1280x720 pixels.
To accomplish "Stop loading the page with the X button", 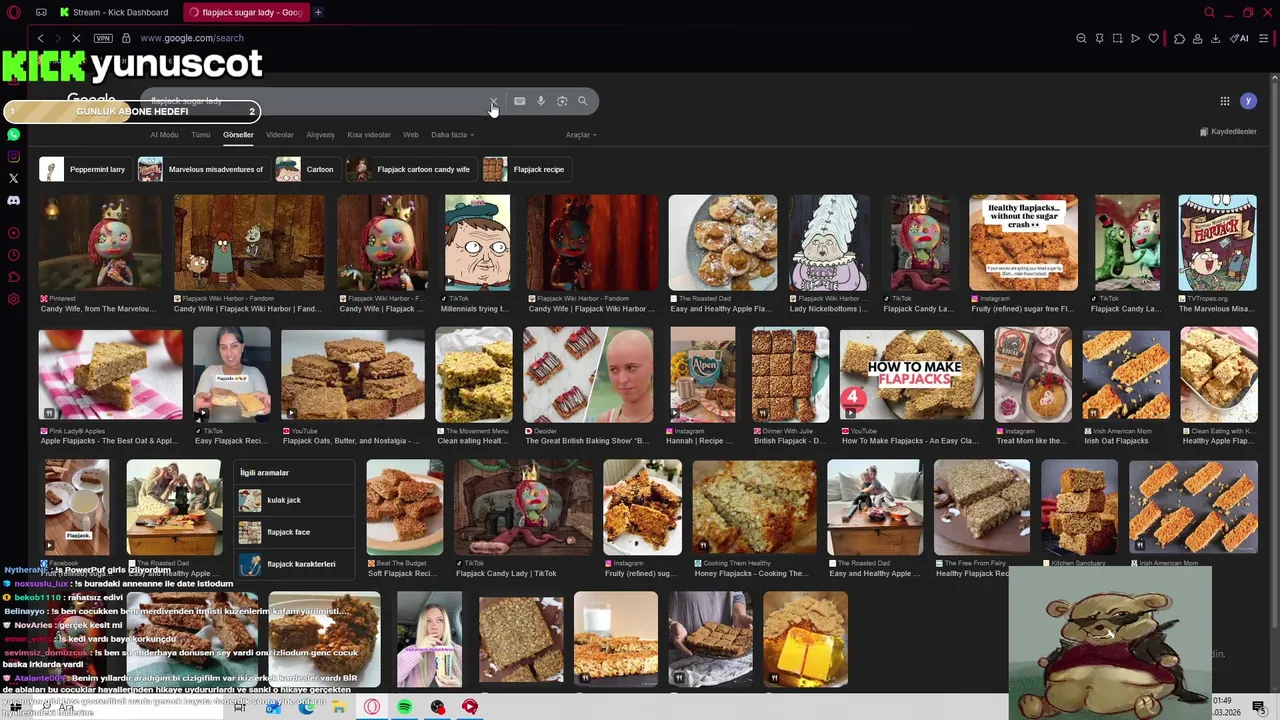I will (x=76, y=38).
